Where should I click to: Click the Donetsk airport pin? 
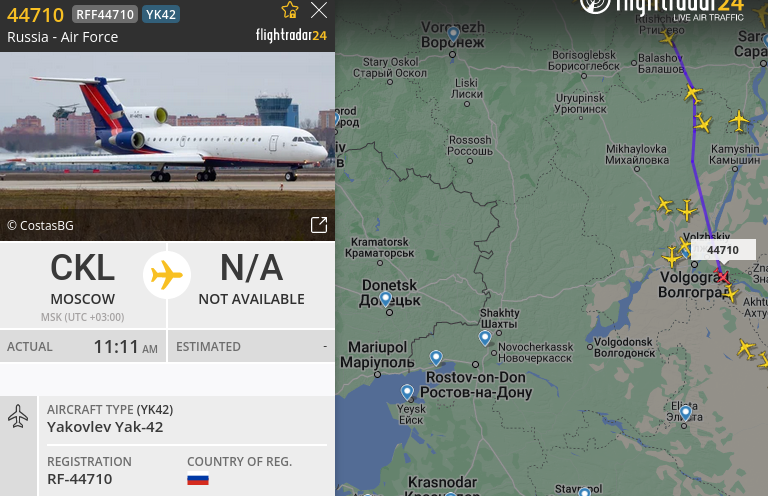[385, 298]
